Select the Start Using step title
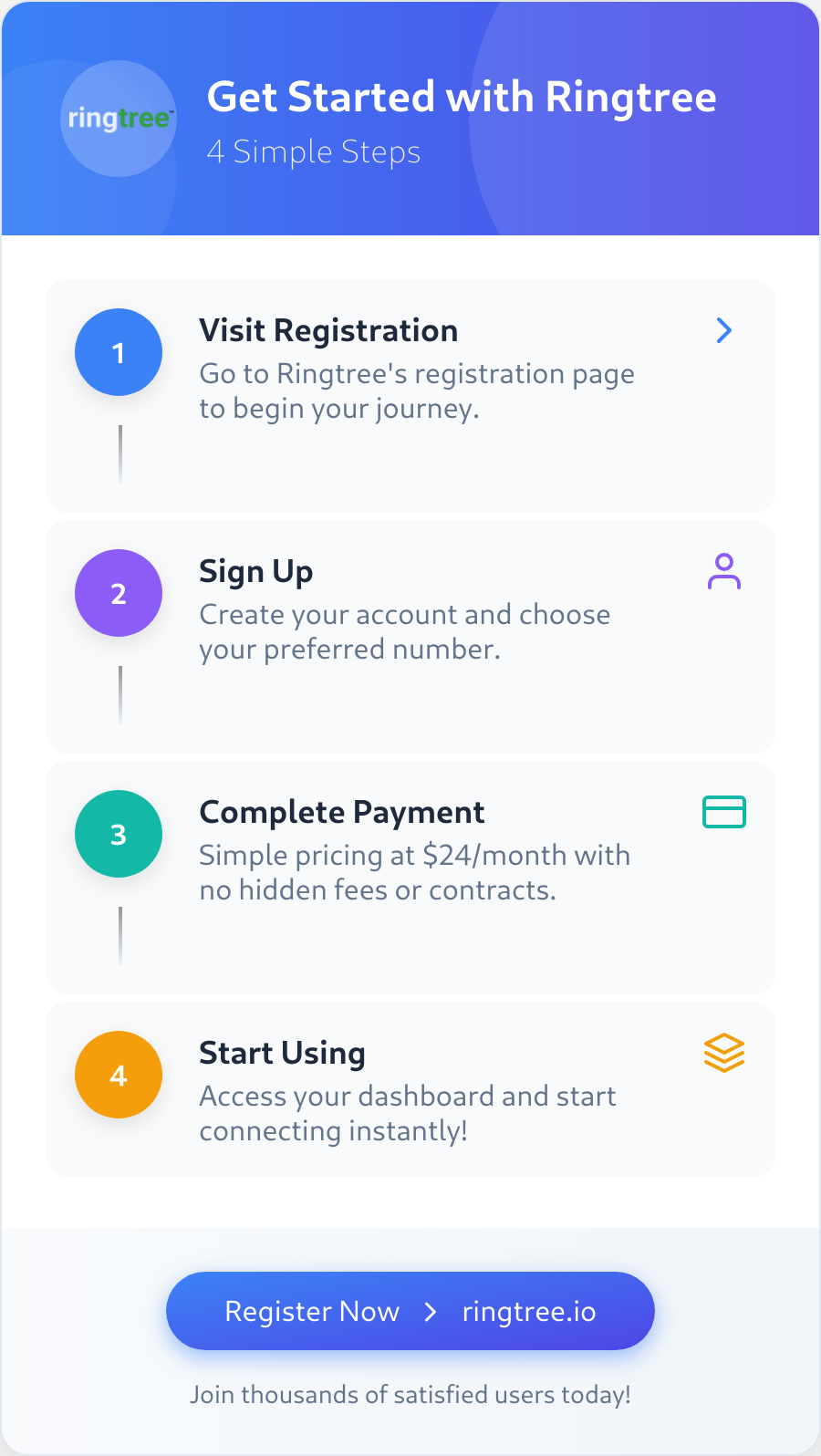The image size is (821, 1456). click(x=282, y=1053)
